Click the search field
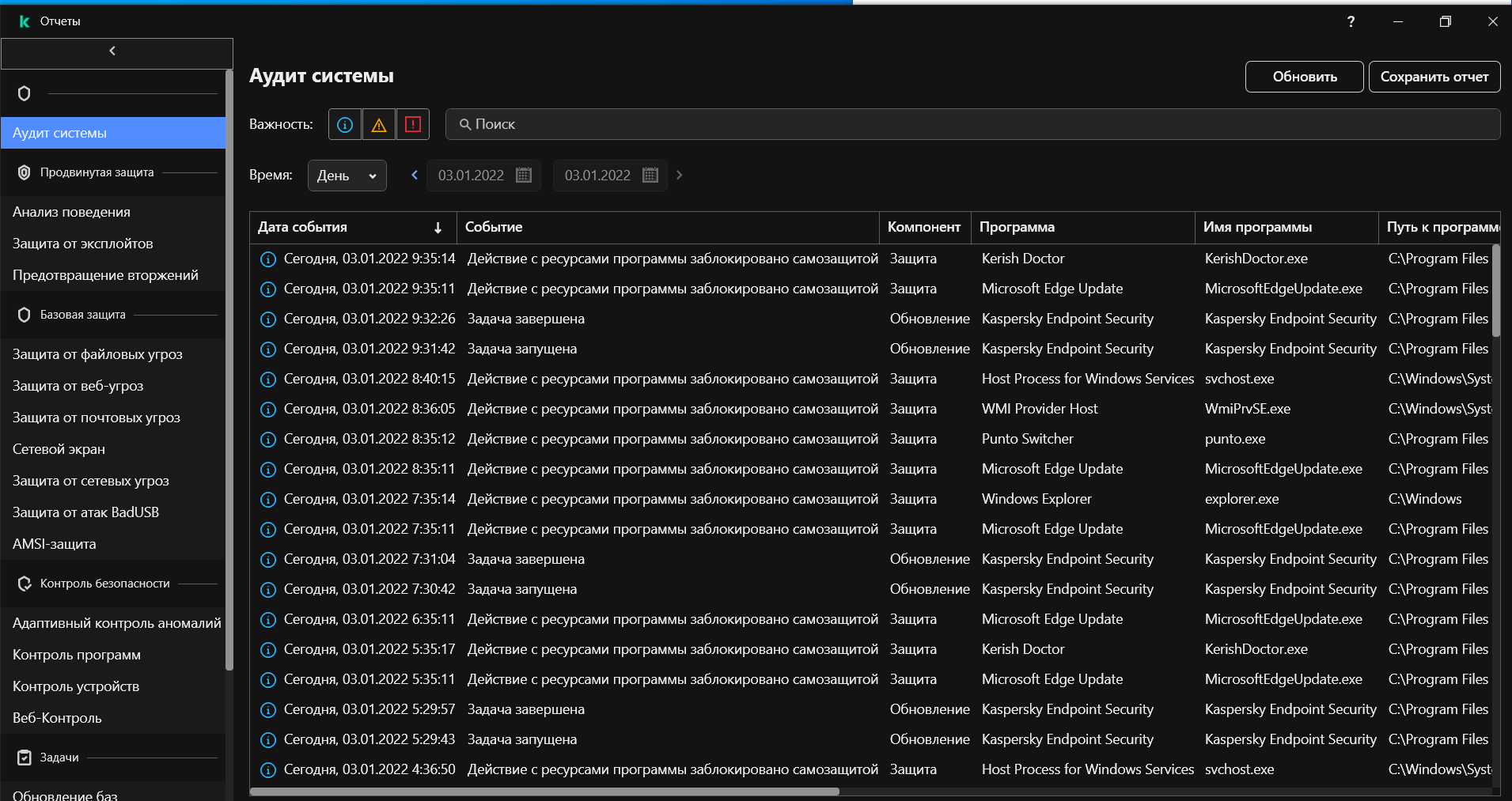The height and width of the screenshot is (801, 1512). [972, 124]
